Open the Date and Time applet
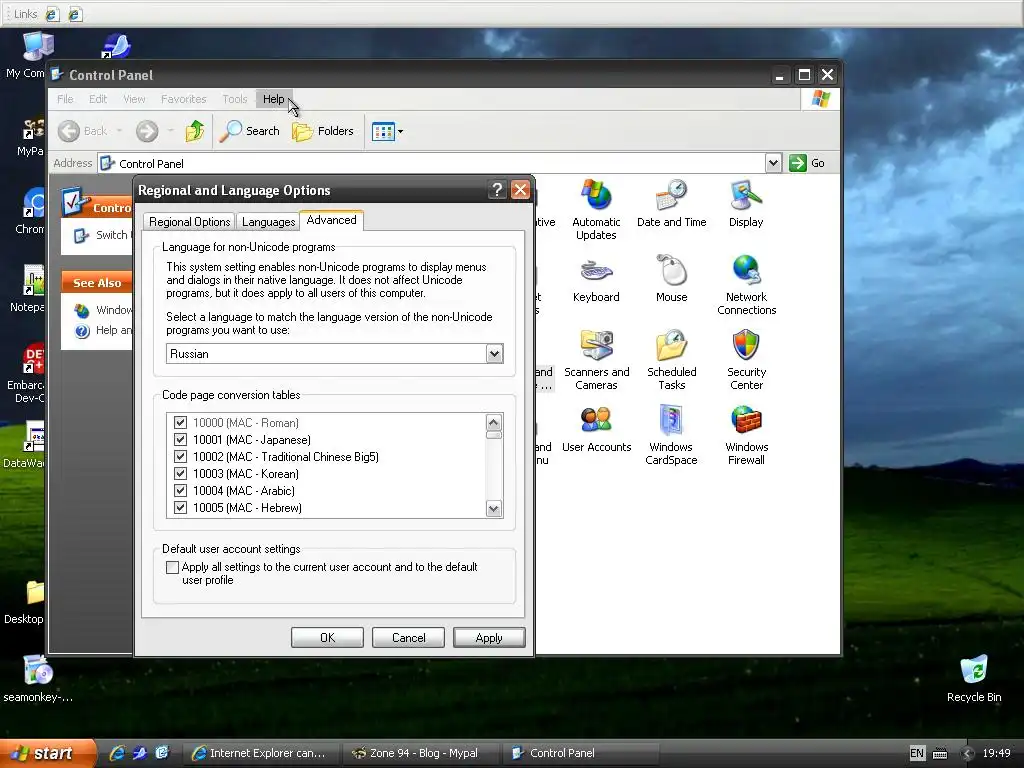The height and width of the screenshot is (768, 1024). tap(671, 204)
